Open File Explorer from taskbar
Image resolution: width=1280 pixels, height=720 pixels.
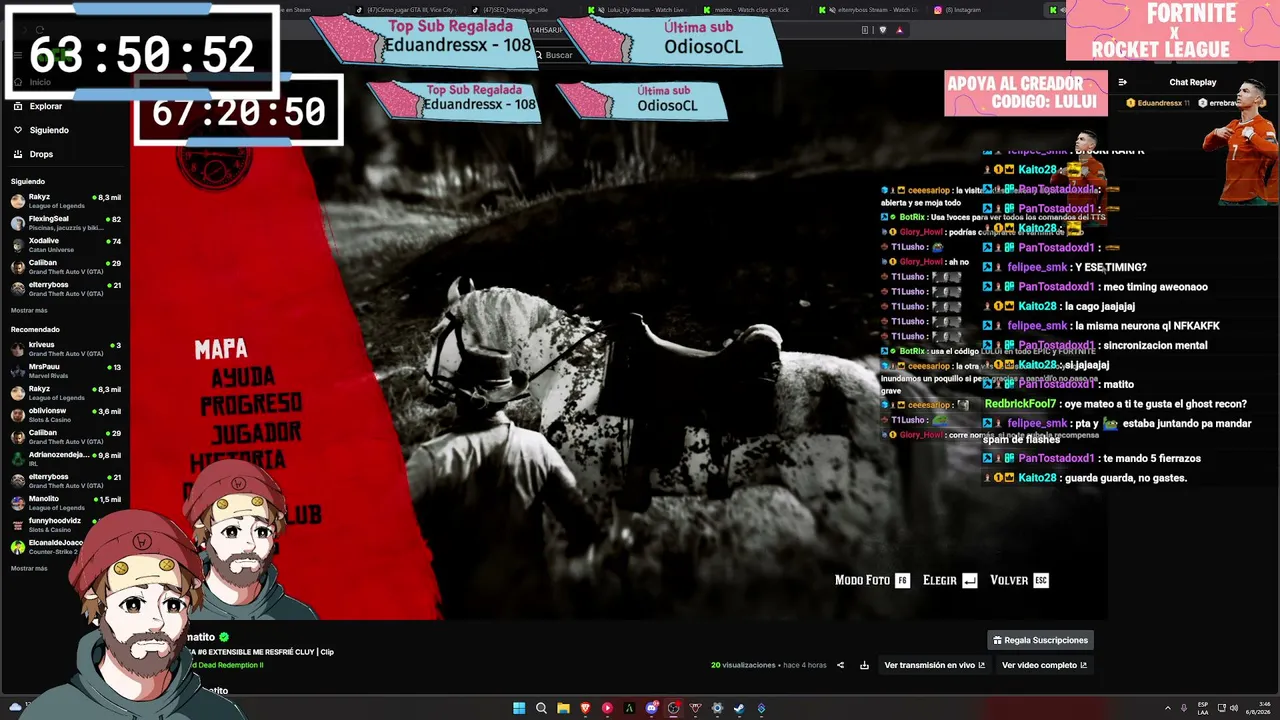coord(563,708)
